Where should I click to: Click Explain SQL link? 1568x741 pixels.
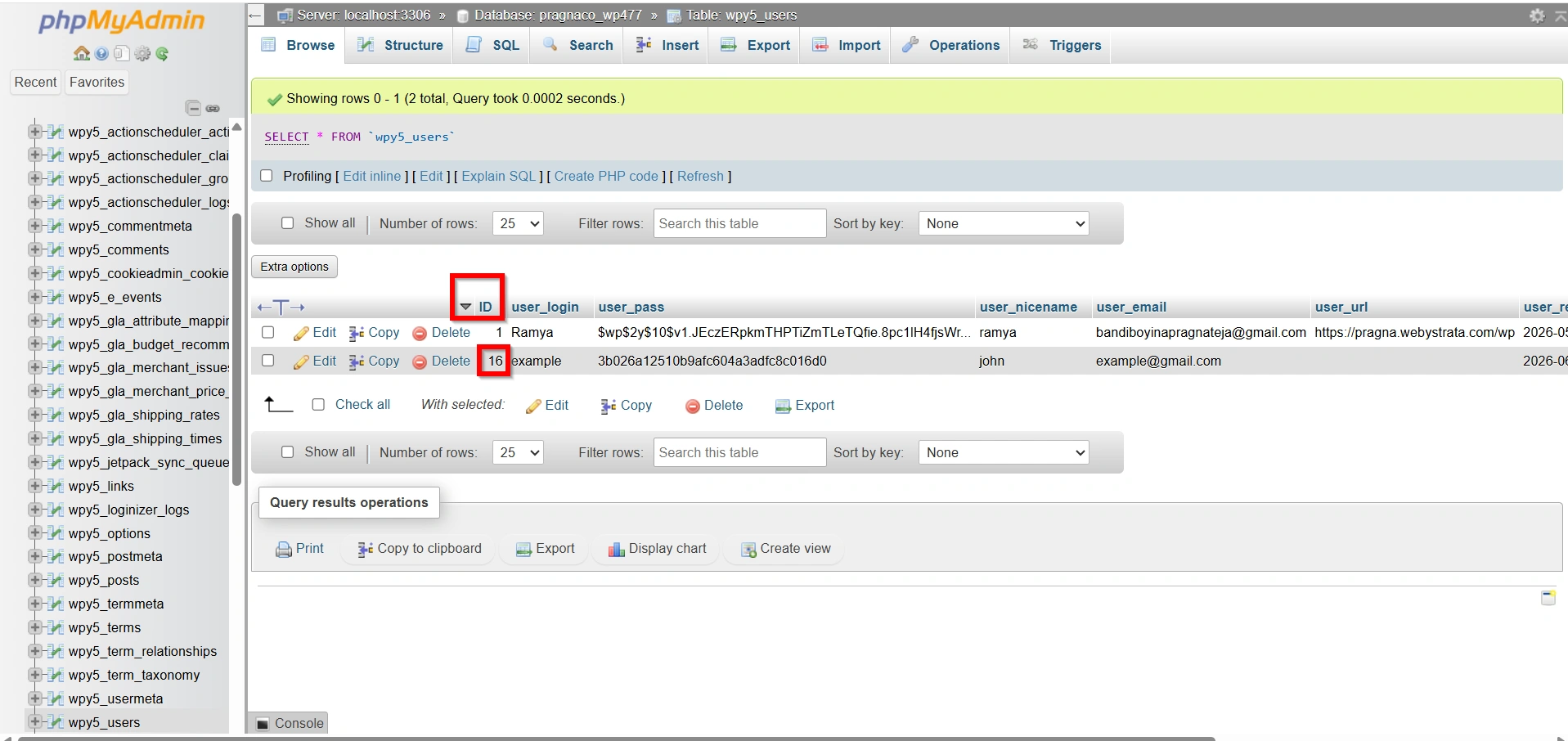click(499, 176)
